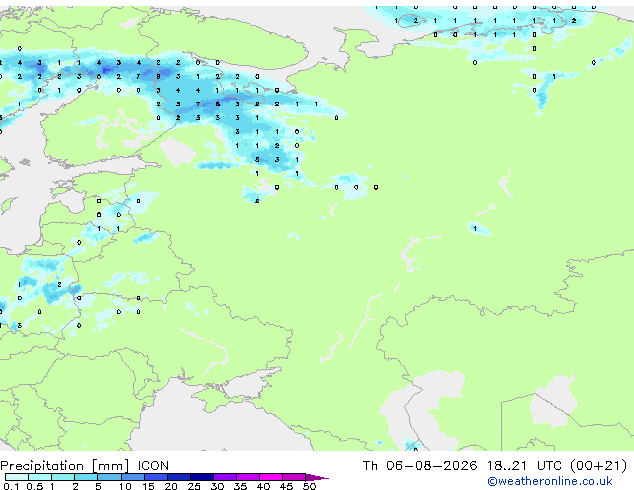The width and height of the screenshot is (634, 490).
Task: Click the '(00+21)' forecast offset text
Action: 598,466
